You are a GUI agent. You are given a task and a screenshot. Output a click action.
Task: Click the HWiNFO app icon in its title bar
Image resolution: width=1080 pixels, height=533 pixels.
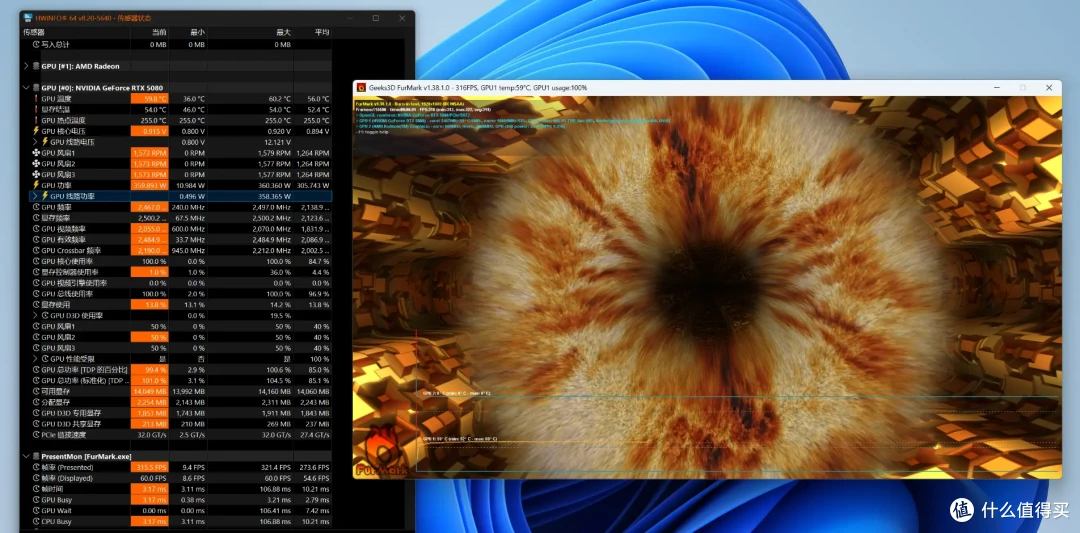28,18
